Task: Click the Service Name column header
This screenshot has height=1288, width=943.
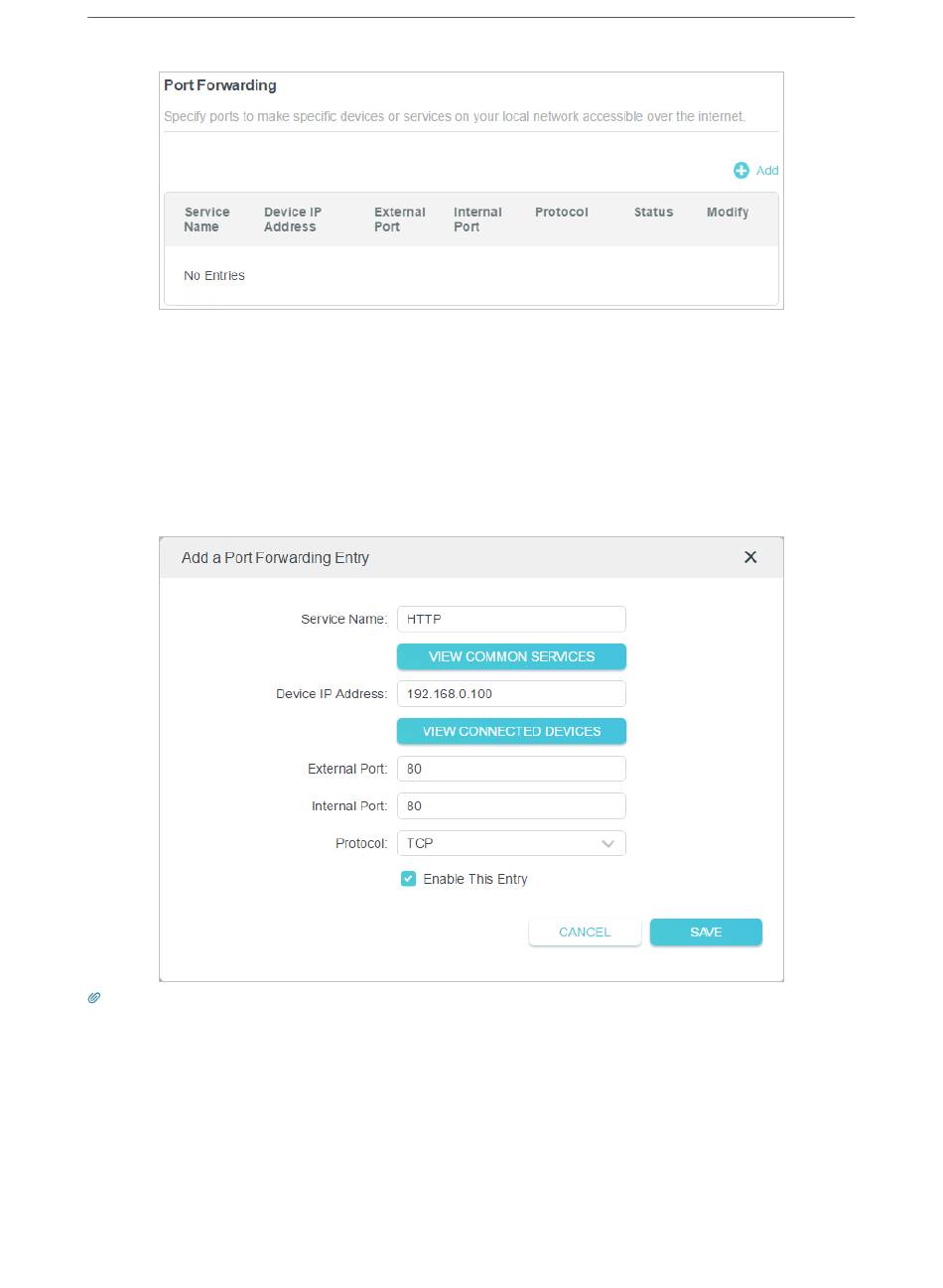Action: pyautogui.click(x=206, y=219)
